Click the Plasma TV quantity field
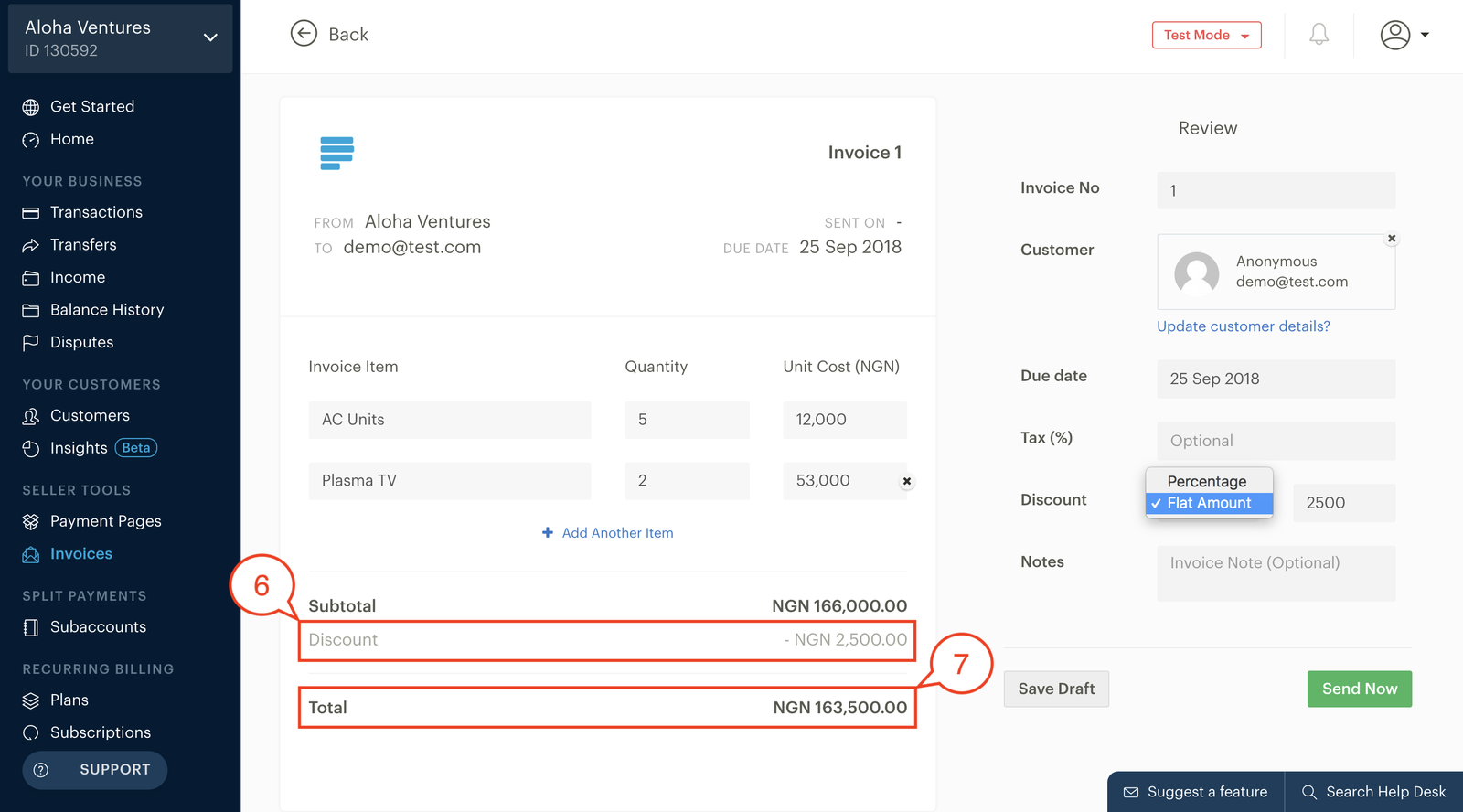 [687, 481]
